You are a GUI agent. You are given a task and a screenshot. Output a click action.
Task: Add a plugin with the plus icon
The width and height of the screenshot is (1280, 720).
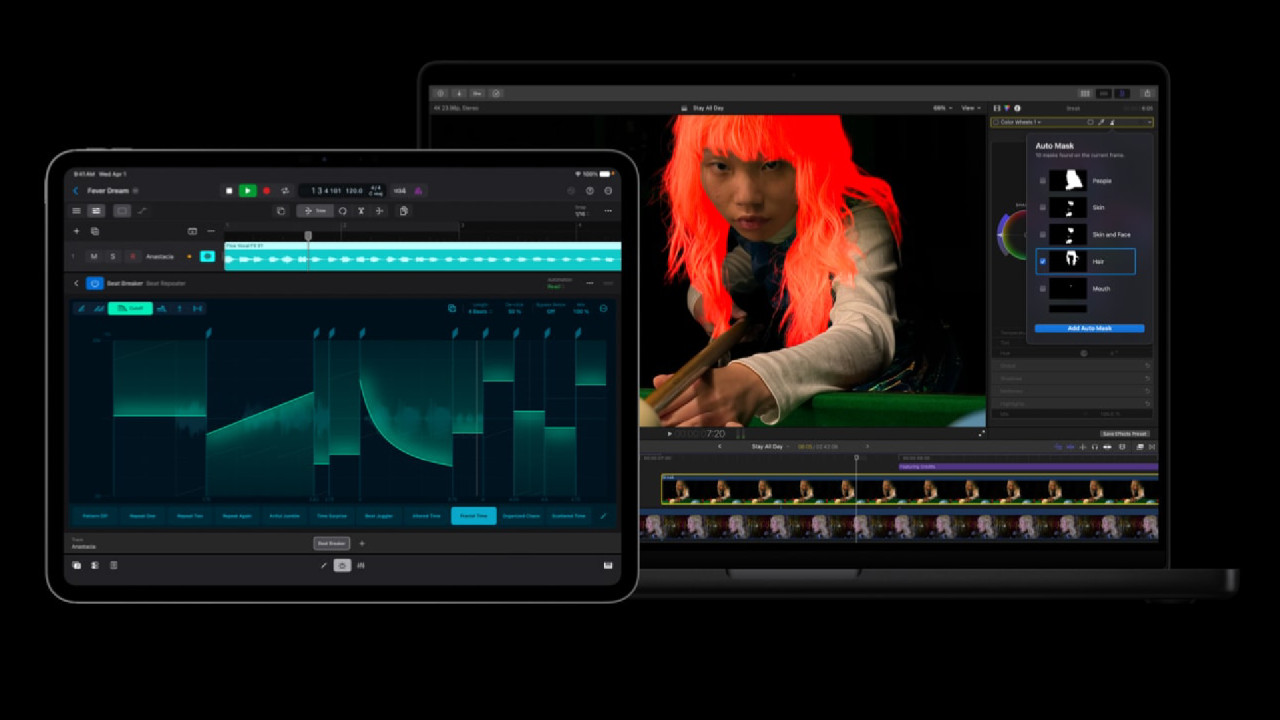362,544
